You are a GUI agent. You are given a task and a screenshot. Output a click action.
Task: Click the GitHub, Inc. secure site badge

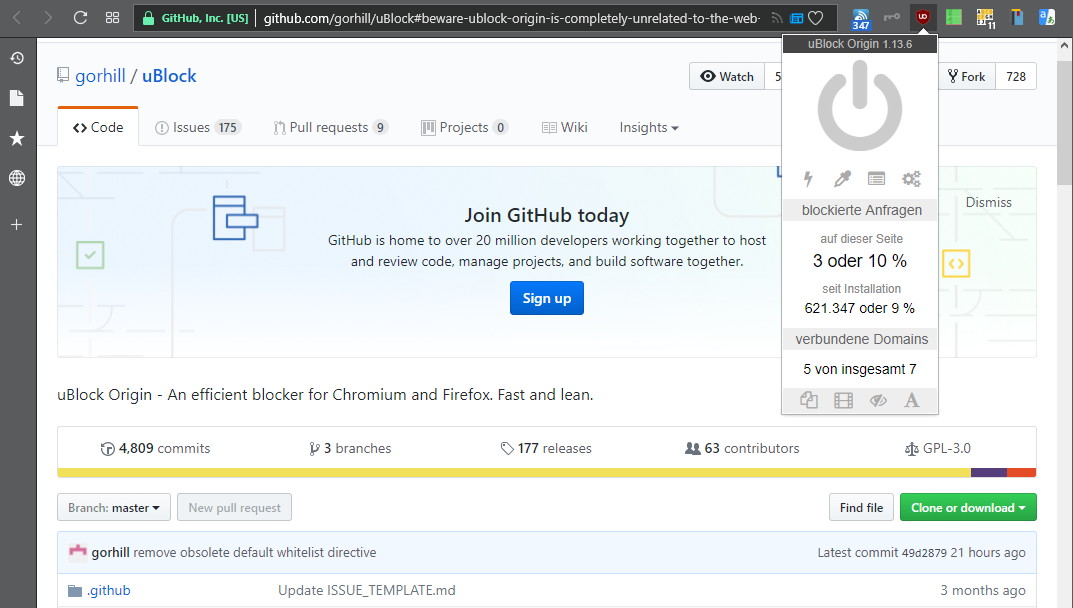[196, 18]
